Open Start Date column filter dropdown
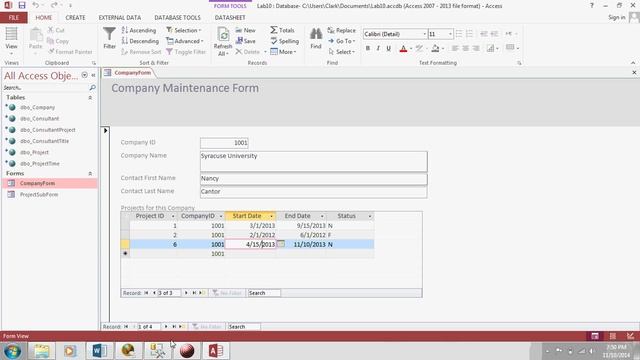 [271, 216]
